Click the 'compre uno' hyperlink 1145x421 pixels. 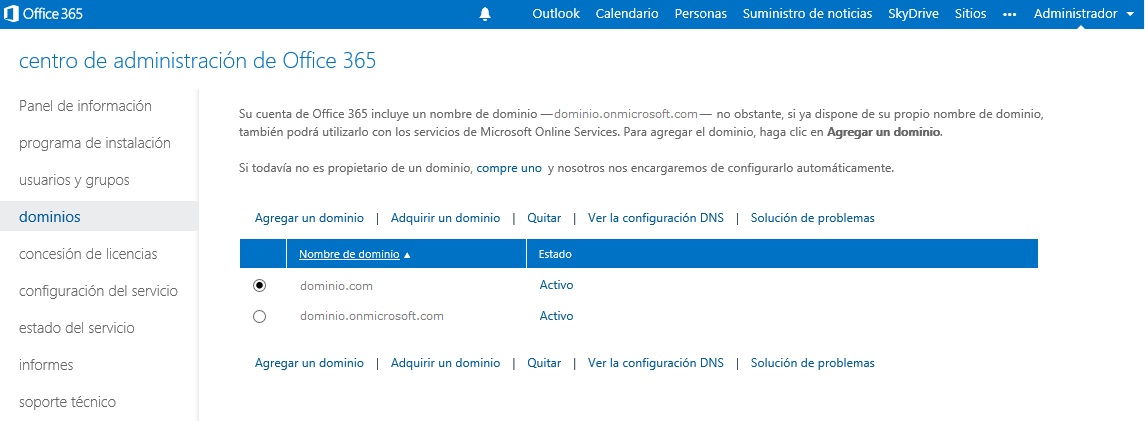(509, 168)
